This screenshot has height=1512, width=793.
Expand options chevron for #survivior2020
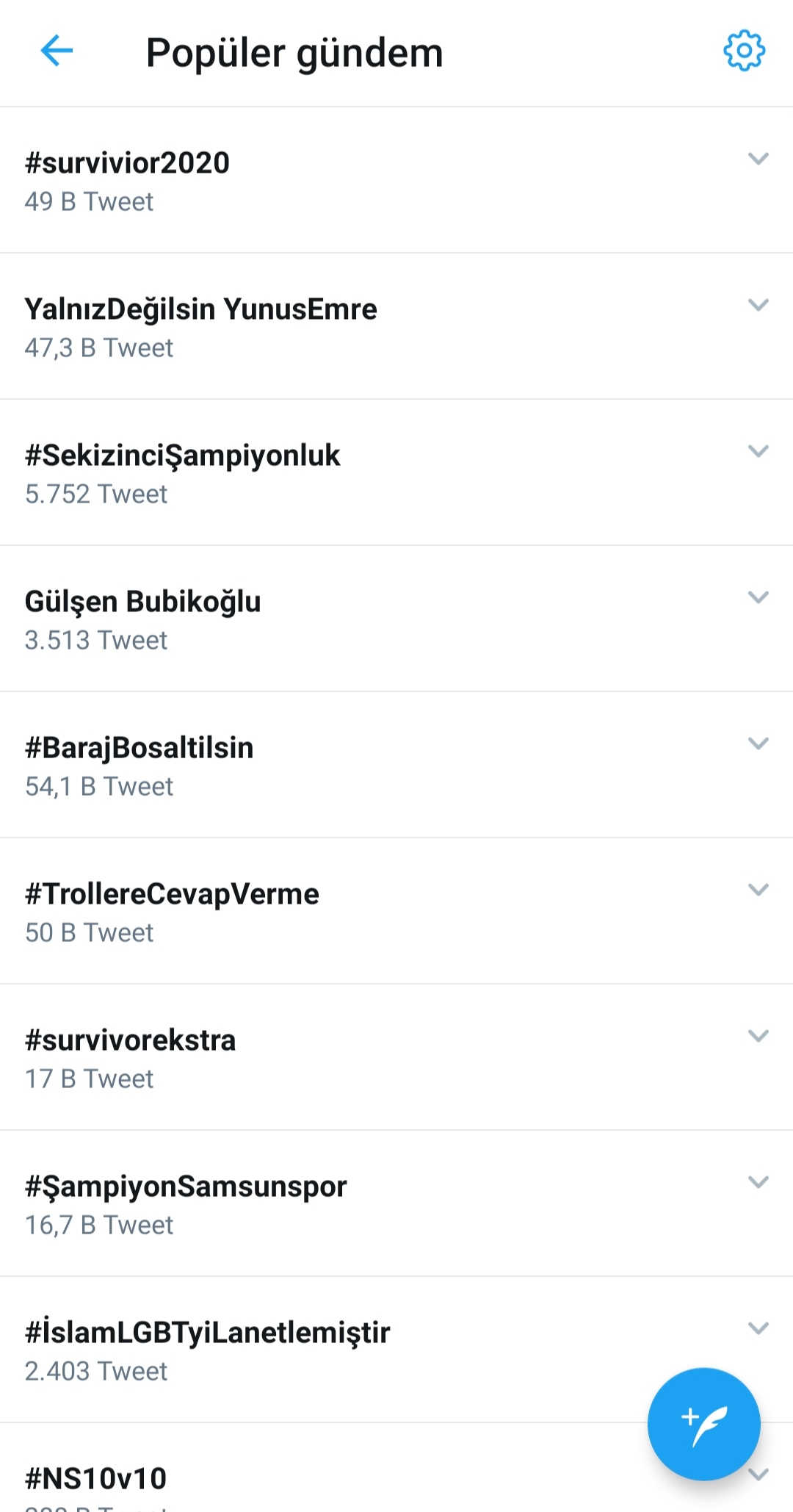click(x=758, y=159)
